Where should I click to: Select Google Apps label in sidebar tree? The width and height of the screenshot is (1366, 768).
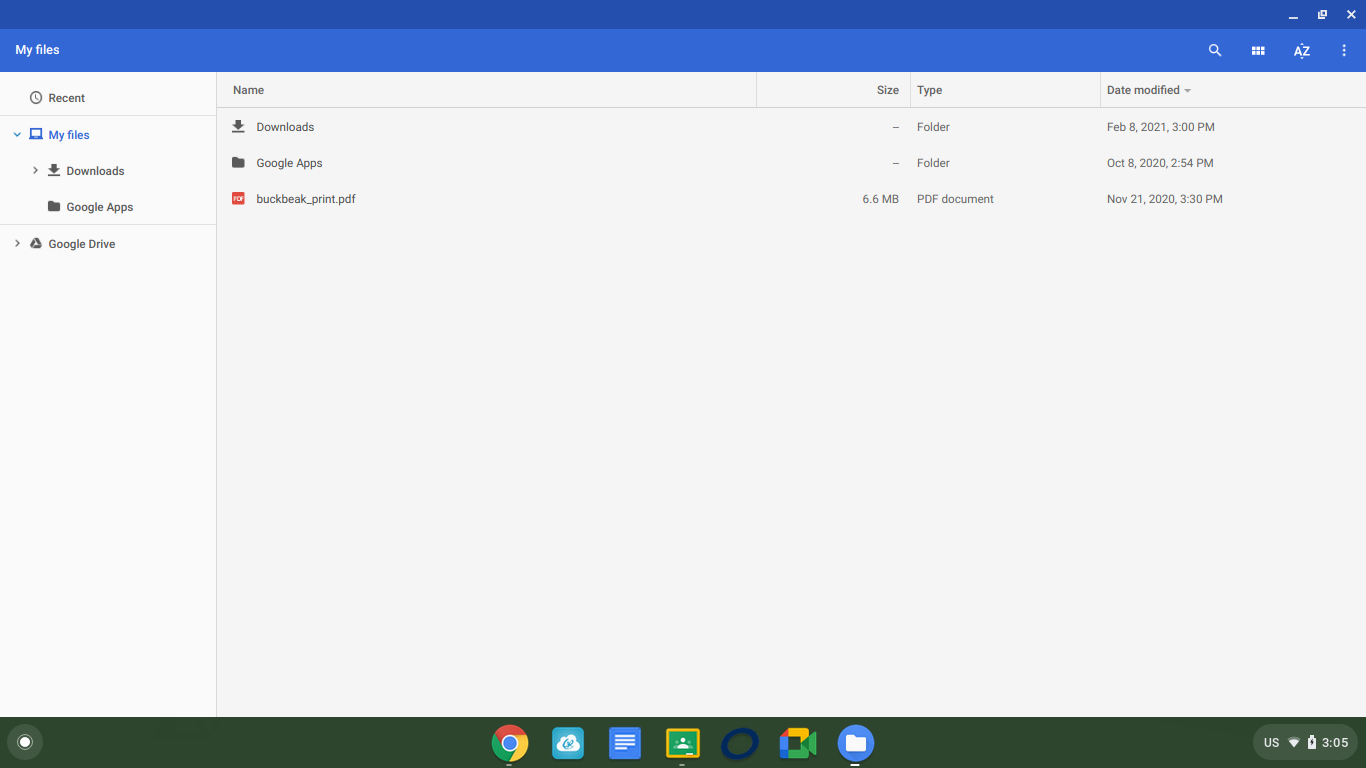(100, 207)
